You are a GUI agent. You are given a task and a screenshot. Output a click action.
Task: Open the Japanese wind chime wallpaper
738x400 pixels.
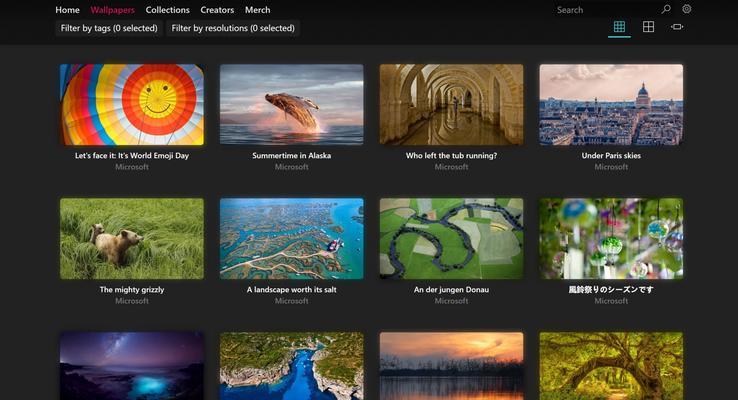611,239
